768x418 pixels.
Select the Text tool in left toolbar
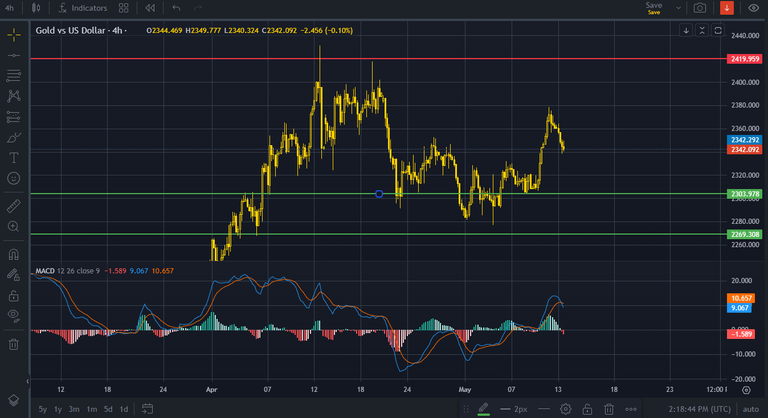[x=14, y=158]
